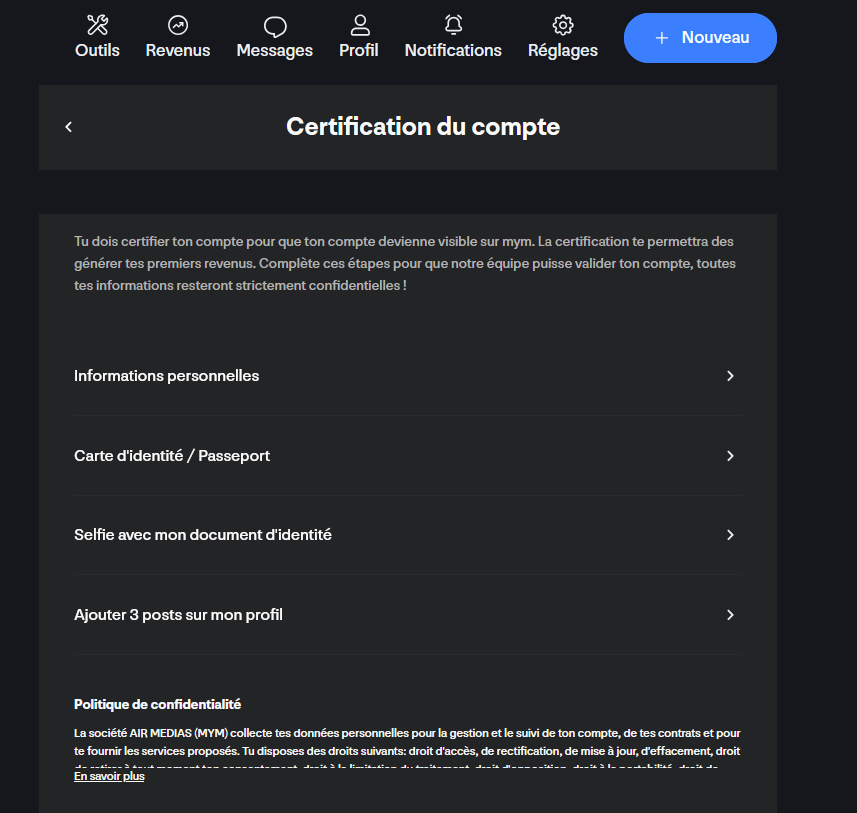Screen dimensions: 857x813
Task: Open the En savoir plus link
Action: 108,775
